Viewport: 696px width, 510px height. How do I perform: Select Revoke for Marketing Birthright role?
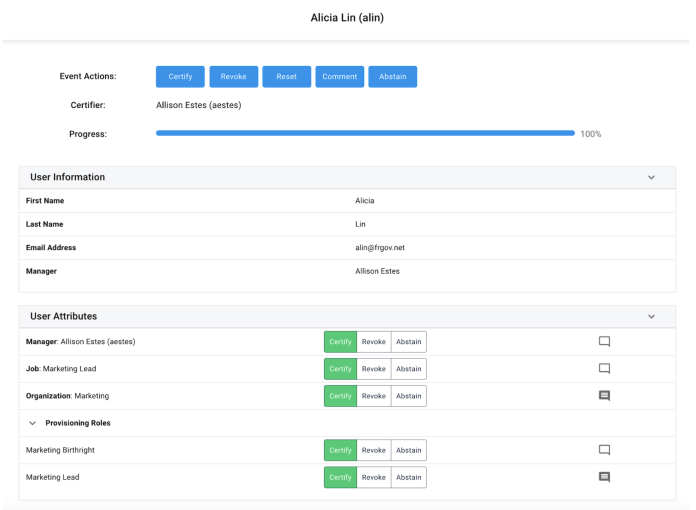373,450
